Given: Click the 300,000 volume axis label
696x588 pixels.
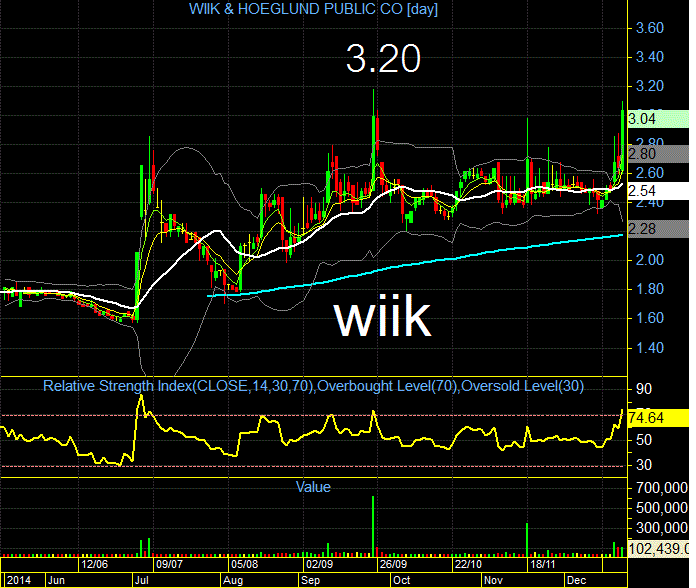Looking at the screenshot, I should click(x=662, y=528).
